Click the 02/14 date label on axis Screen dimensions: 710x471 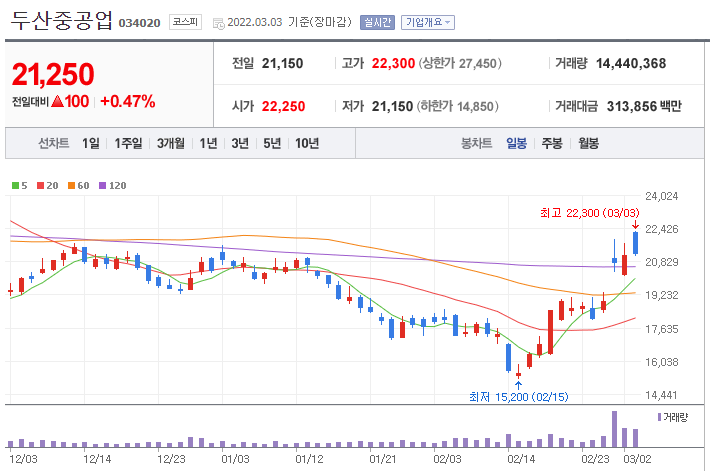pyautogui.click(x=521, y=459)
